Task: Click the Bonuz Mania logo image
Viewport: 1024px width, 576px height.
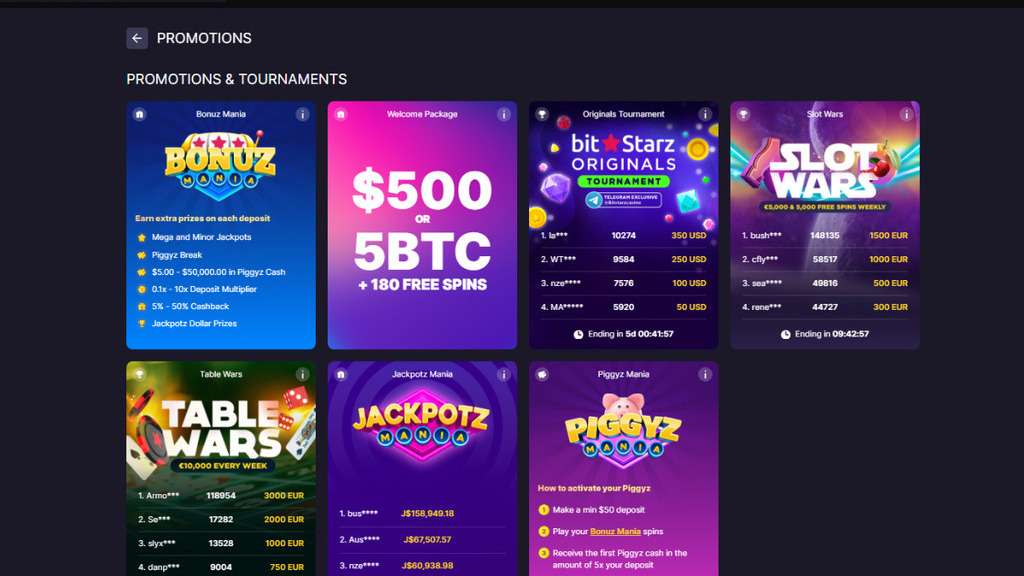Action: pos(221,165)
